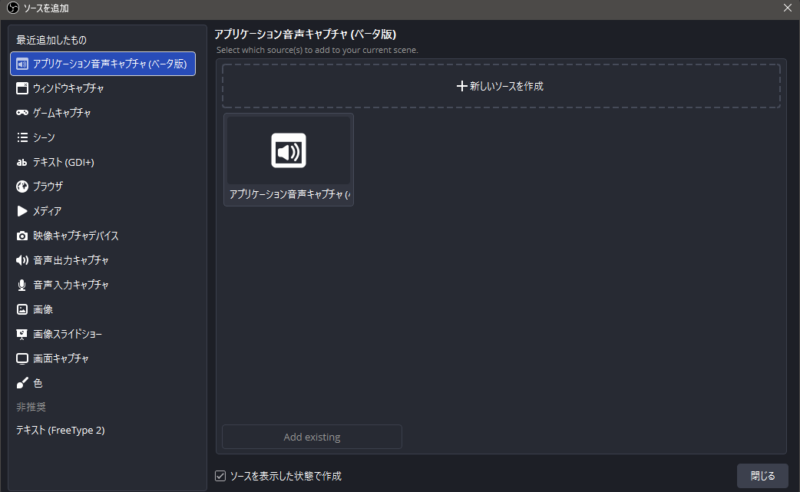
Task: Select ウィンドウキャプチャ in the source list
Action: 103,88
